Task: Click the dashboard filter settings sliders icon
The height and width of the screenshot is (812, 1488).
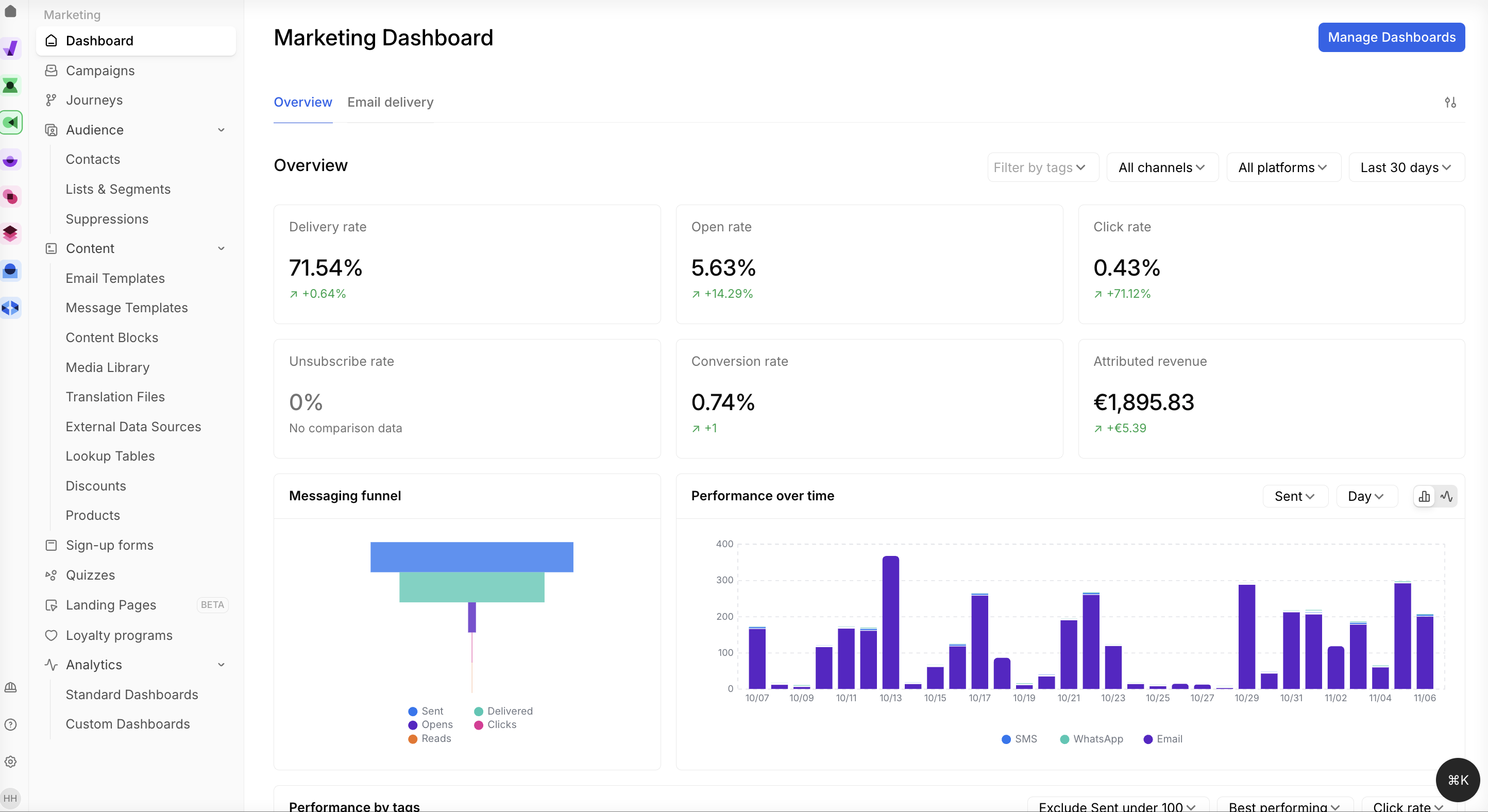Action: click(1450, 102)
